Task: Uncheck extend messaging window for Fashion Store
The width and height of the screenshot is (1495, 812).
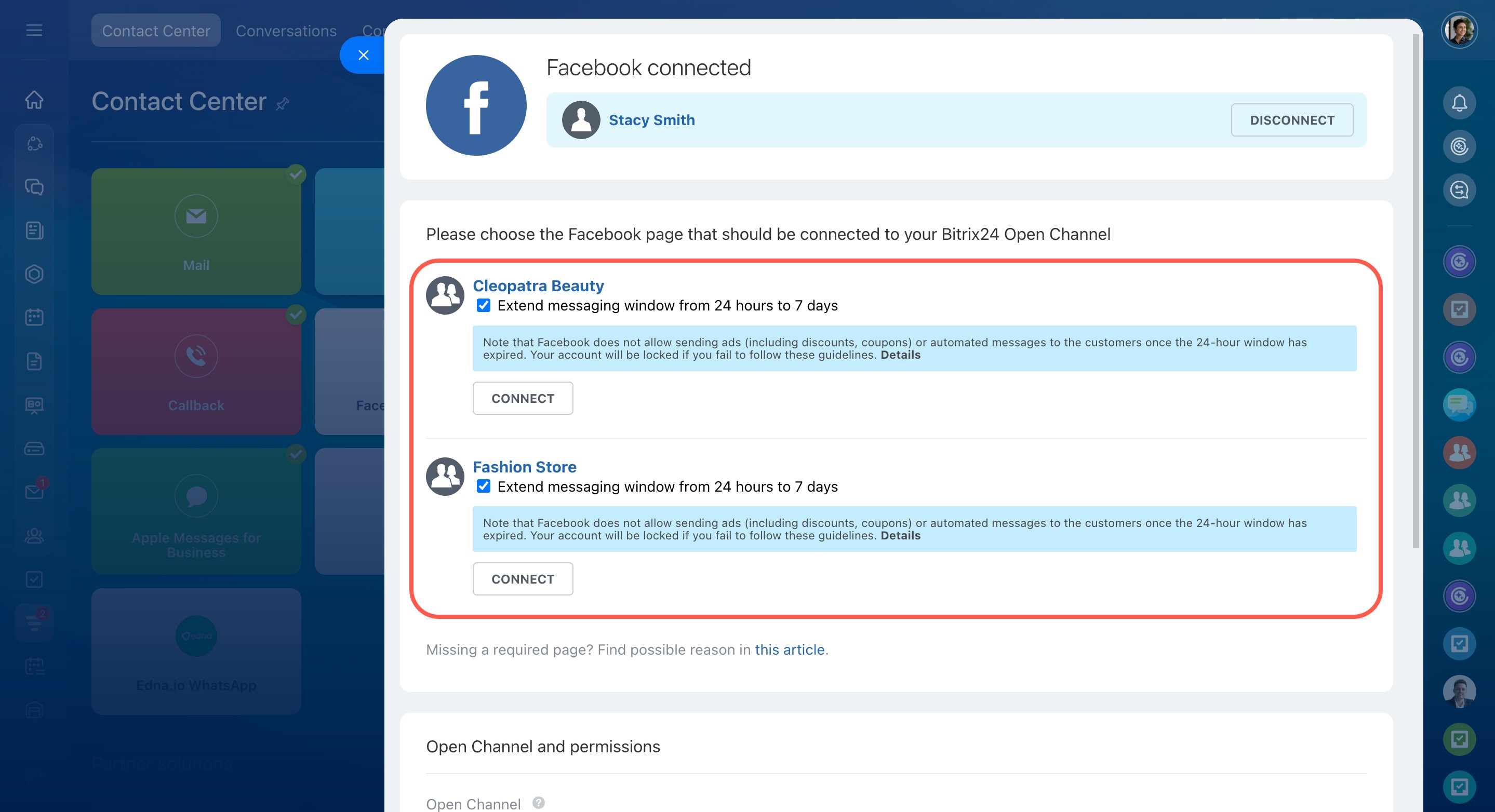Action: pos(484,486)
